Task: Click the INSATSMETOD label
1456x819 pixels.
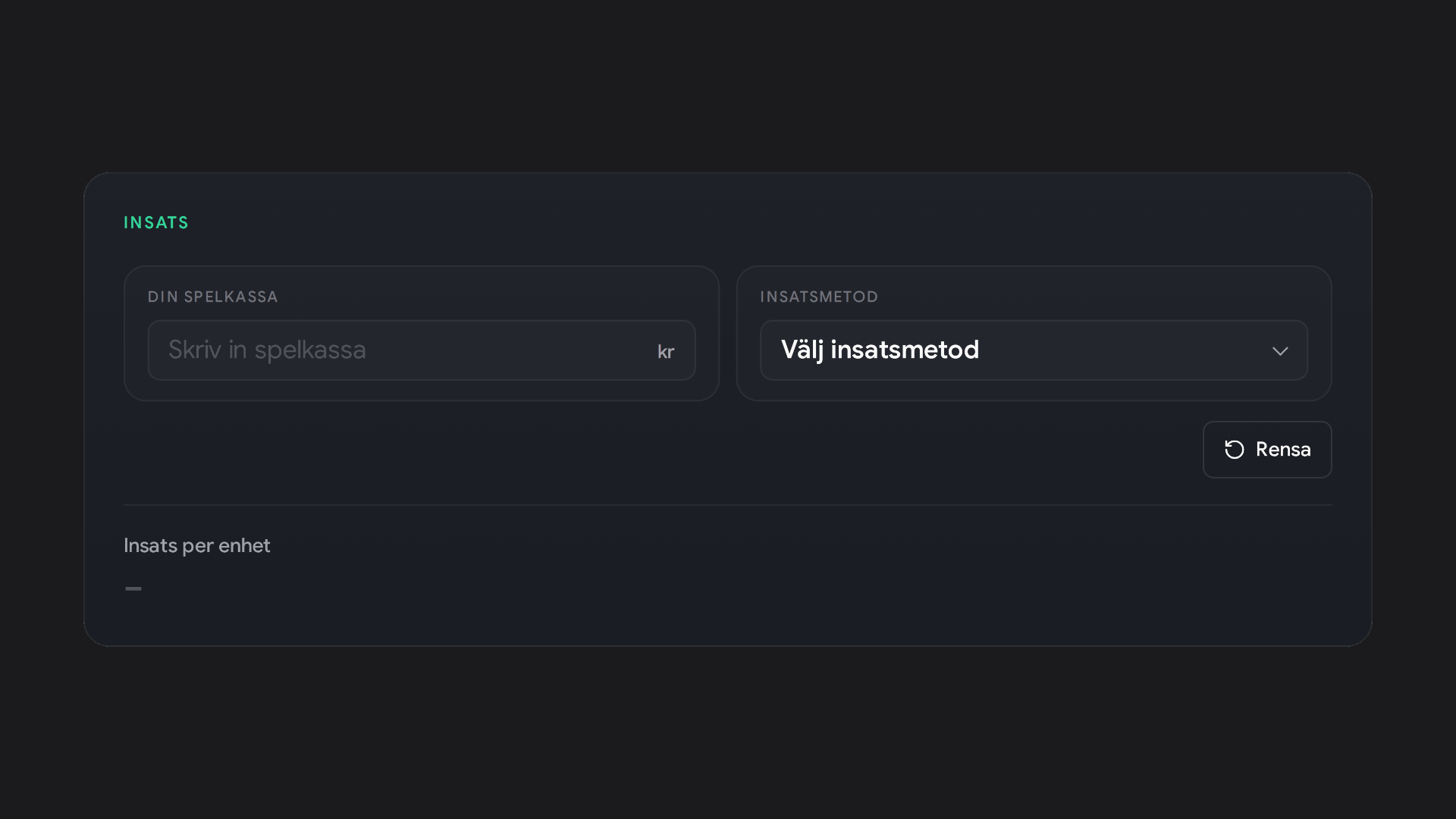Action: (x=819, y=297)
